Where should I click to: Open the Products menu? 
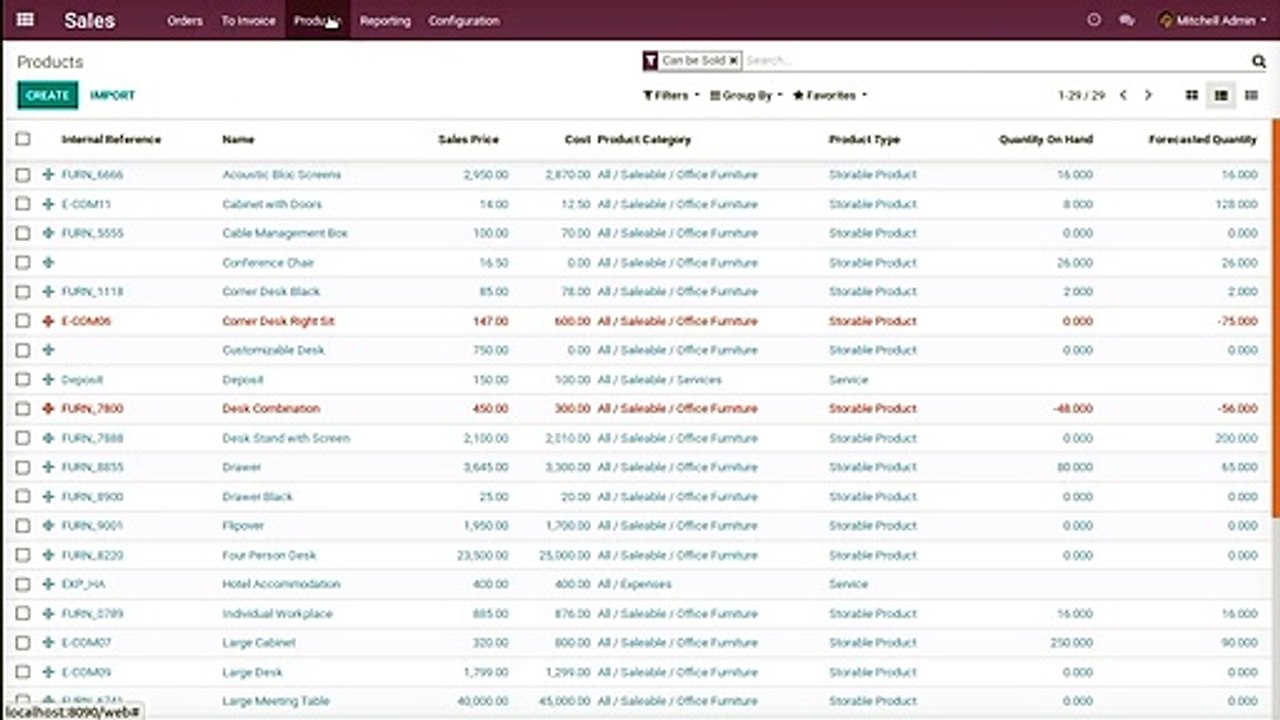318,20
